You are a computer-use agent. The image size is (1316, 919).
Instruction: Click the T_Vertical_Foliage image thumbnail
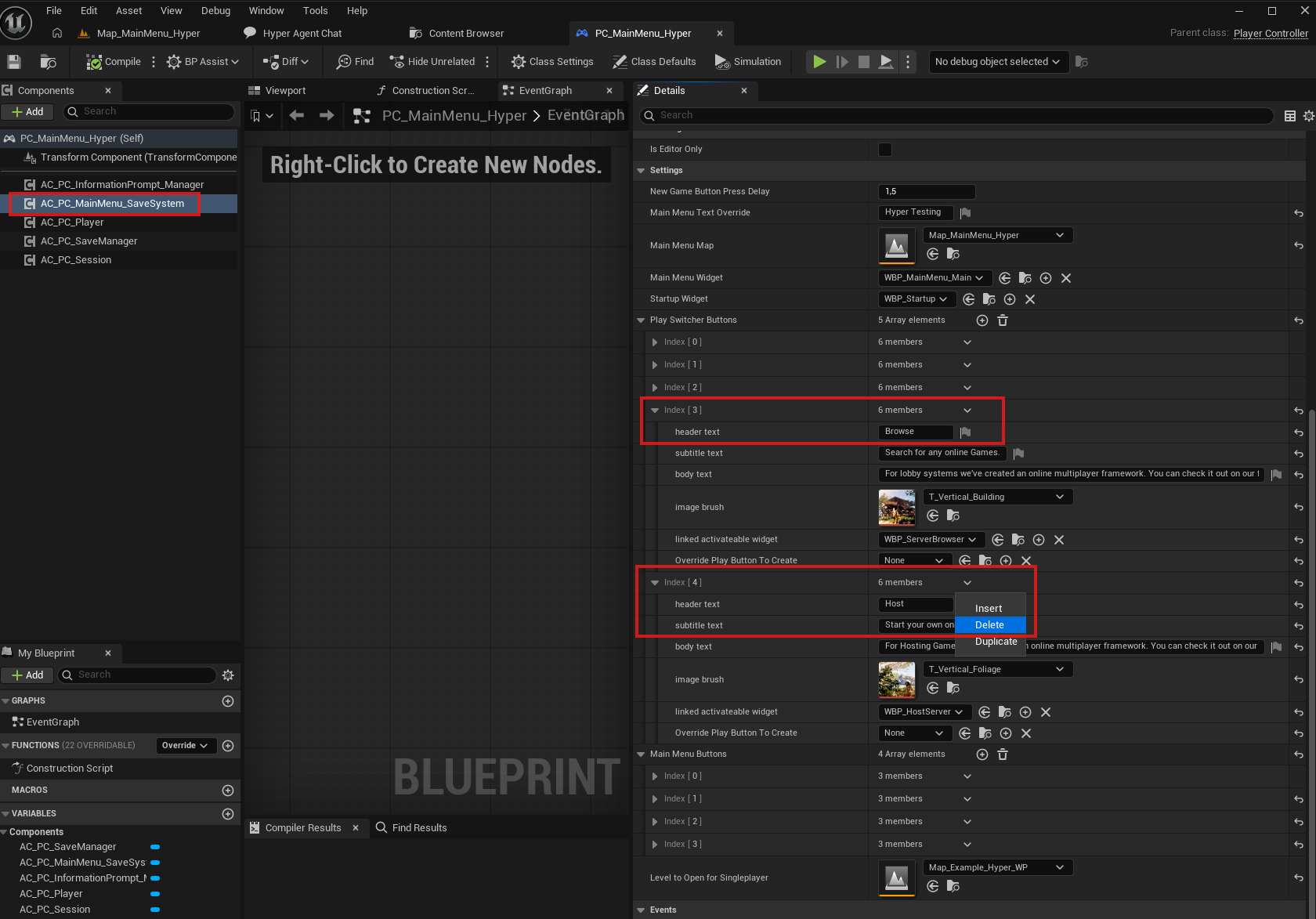[897, 680]
